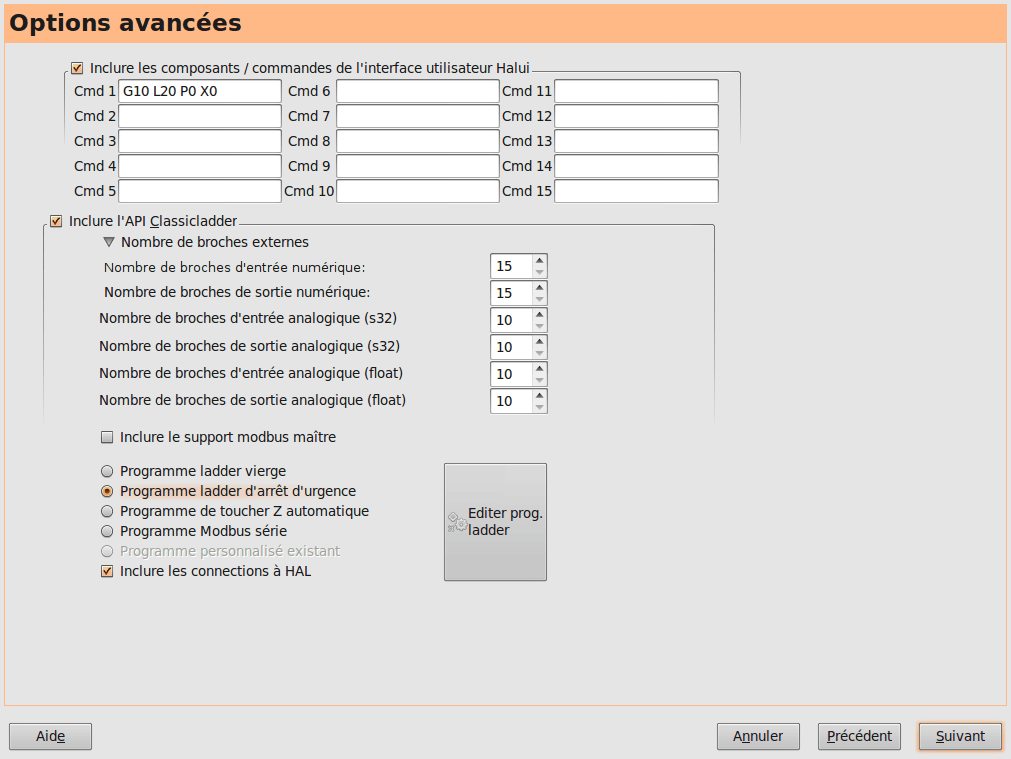Viewport: 1011px width, 759px height.
Task: Choose Programme de toucher Z automatique
Action: tap(107, 511)
